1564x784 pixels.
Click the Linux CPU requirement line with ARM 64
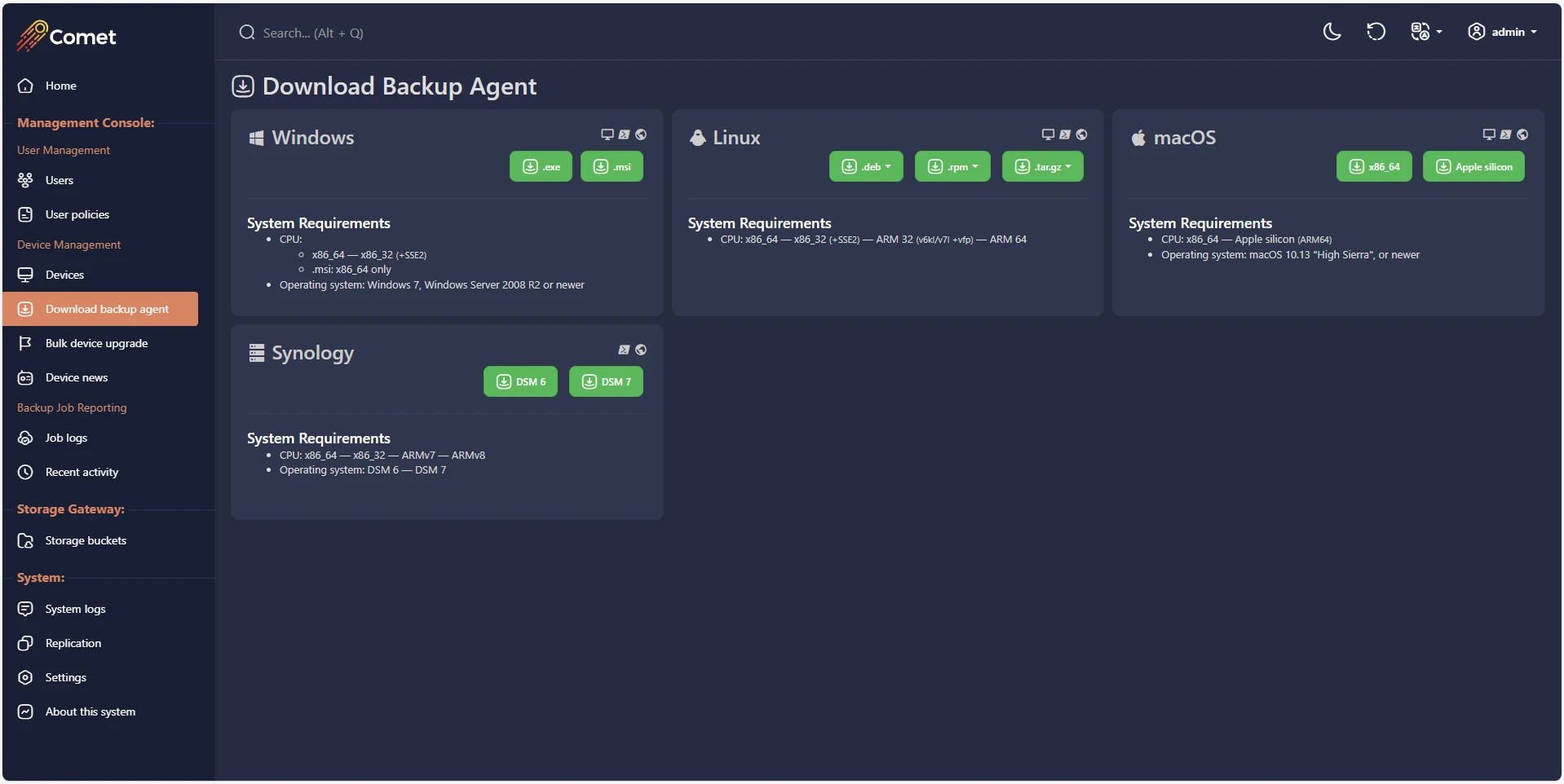click(x=873, y=240)
